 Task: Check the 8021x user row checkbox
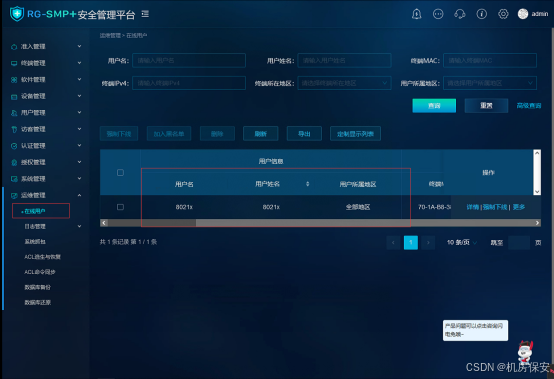pyautogui.click(x=120, y=207)
